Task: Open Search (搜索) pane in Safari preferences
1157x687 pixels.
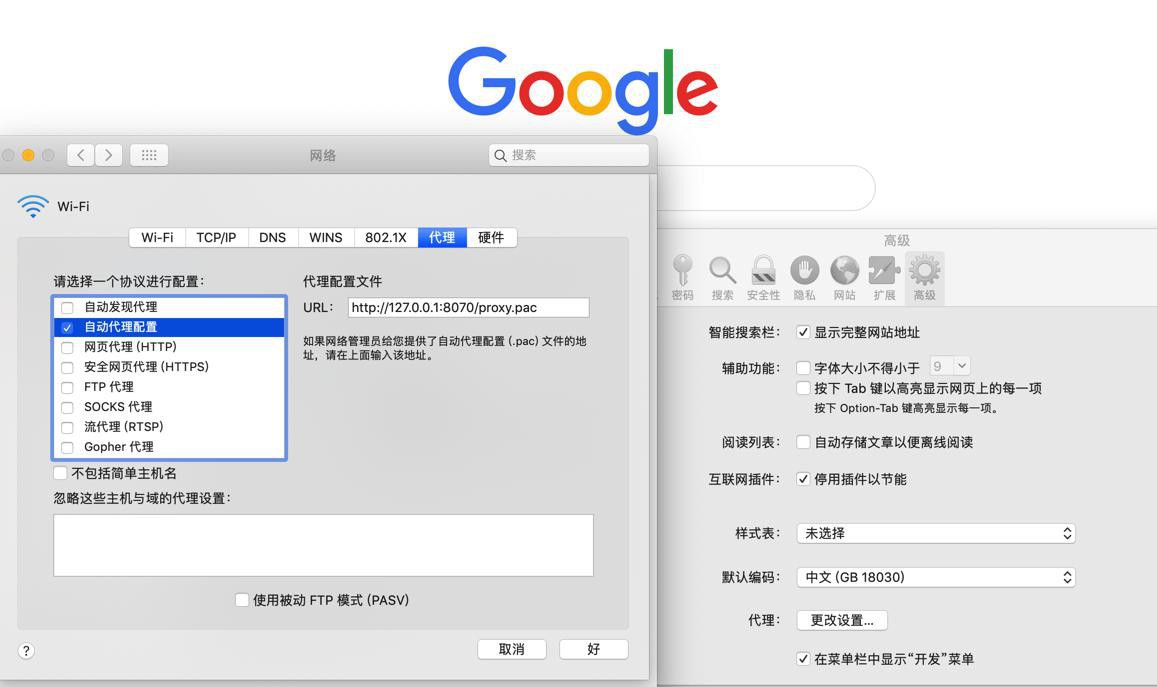Action: coord(722,278)
